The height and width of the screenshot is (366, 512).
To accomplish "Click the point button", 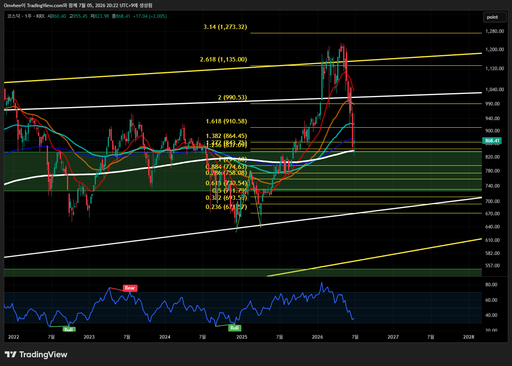I will (495, 17).
